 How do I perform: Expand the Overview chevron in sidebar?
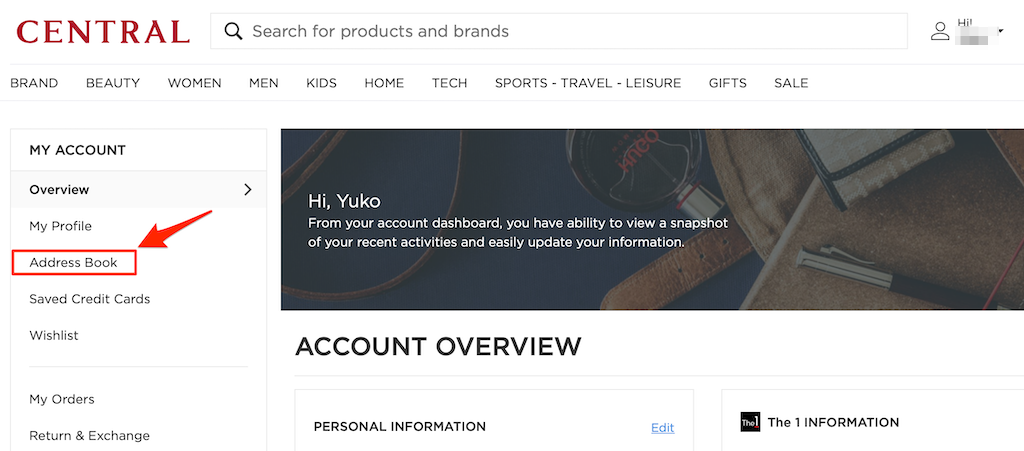pos(248,189)
